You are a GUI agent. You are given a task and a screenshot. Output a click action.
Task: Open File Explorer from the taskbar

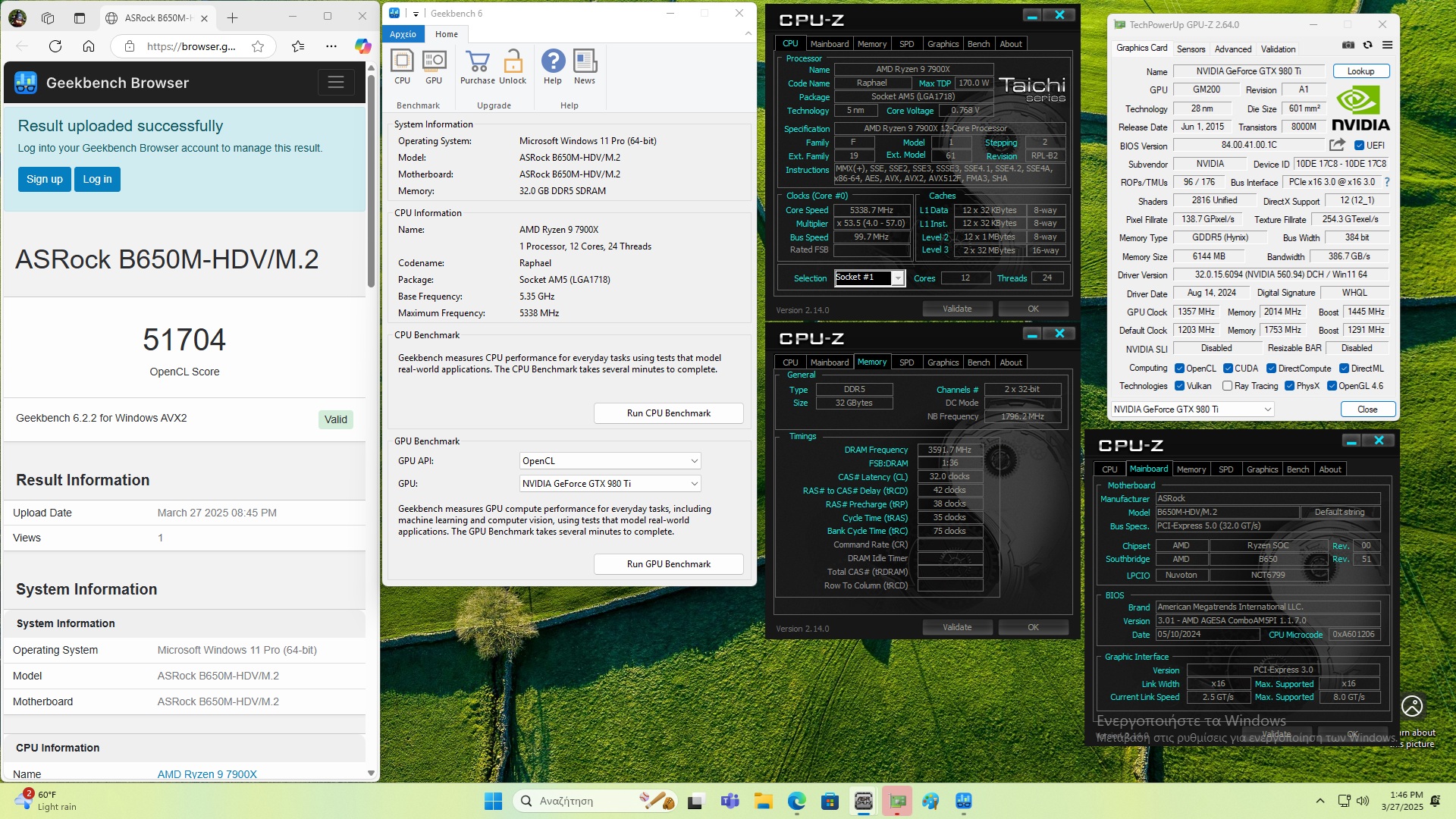point(763,801)
